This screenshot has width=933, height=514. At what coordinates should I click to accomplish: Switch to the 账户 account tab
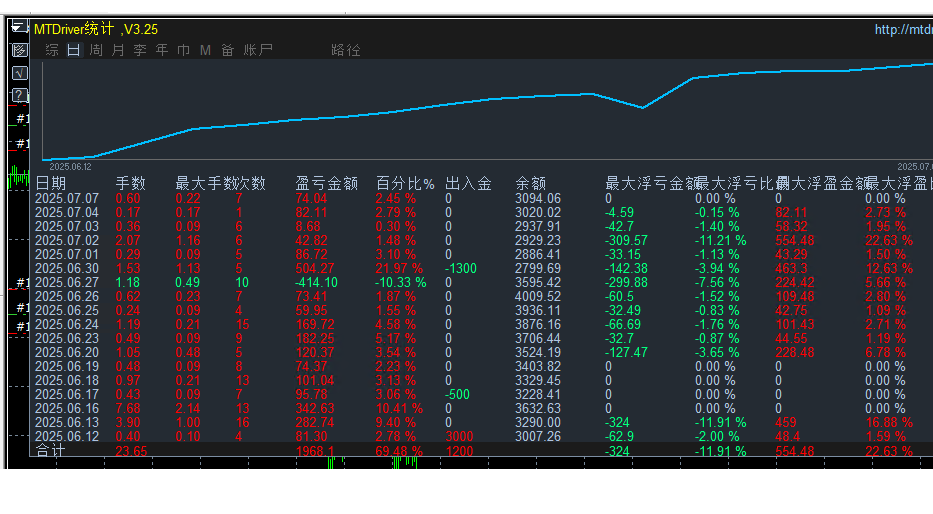tap(258, 50)
